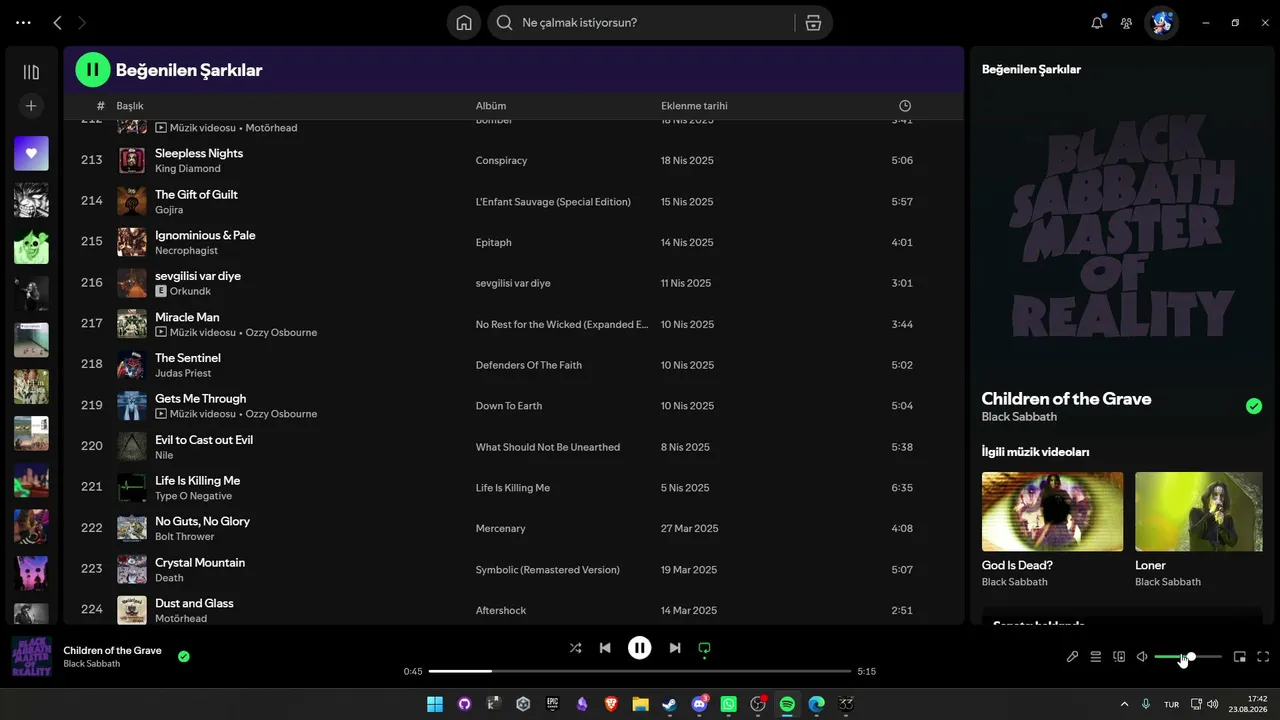This screenshot has width=1280, height=720.
Task: Select the song Ignominious & Pale
Action: coord(205,235)
